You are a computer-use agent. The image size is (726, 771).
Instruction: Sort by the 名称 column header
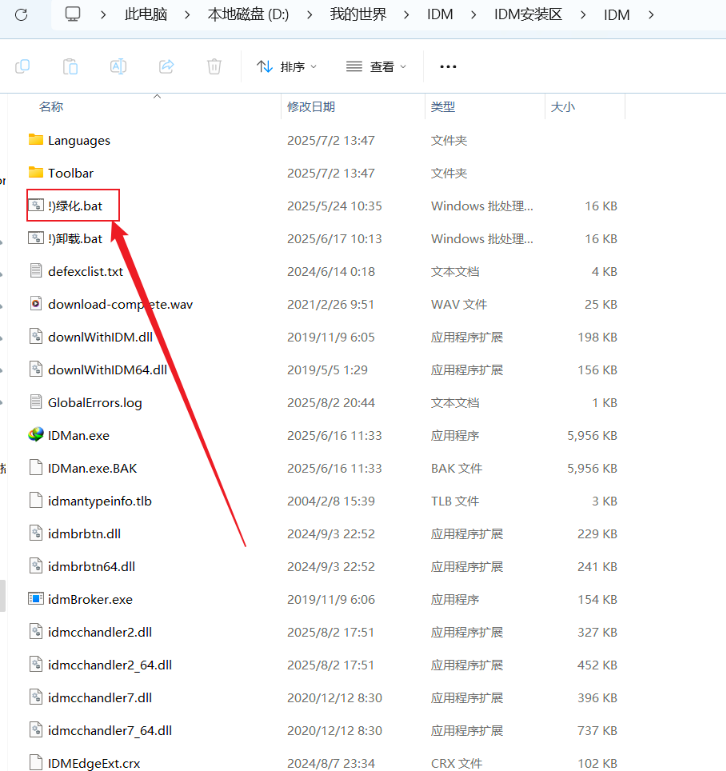click(51, 107)
